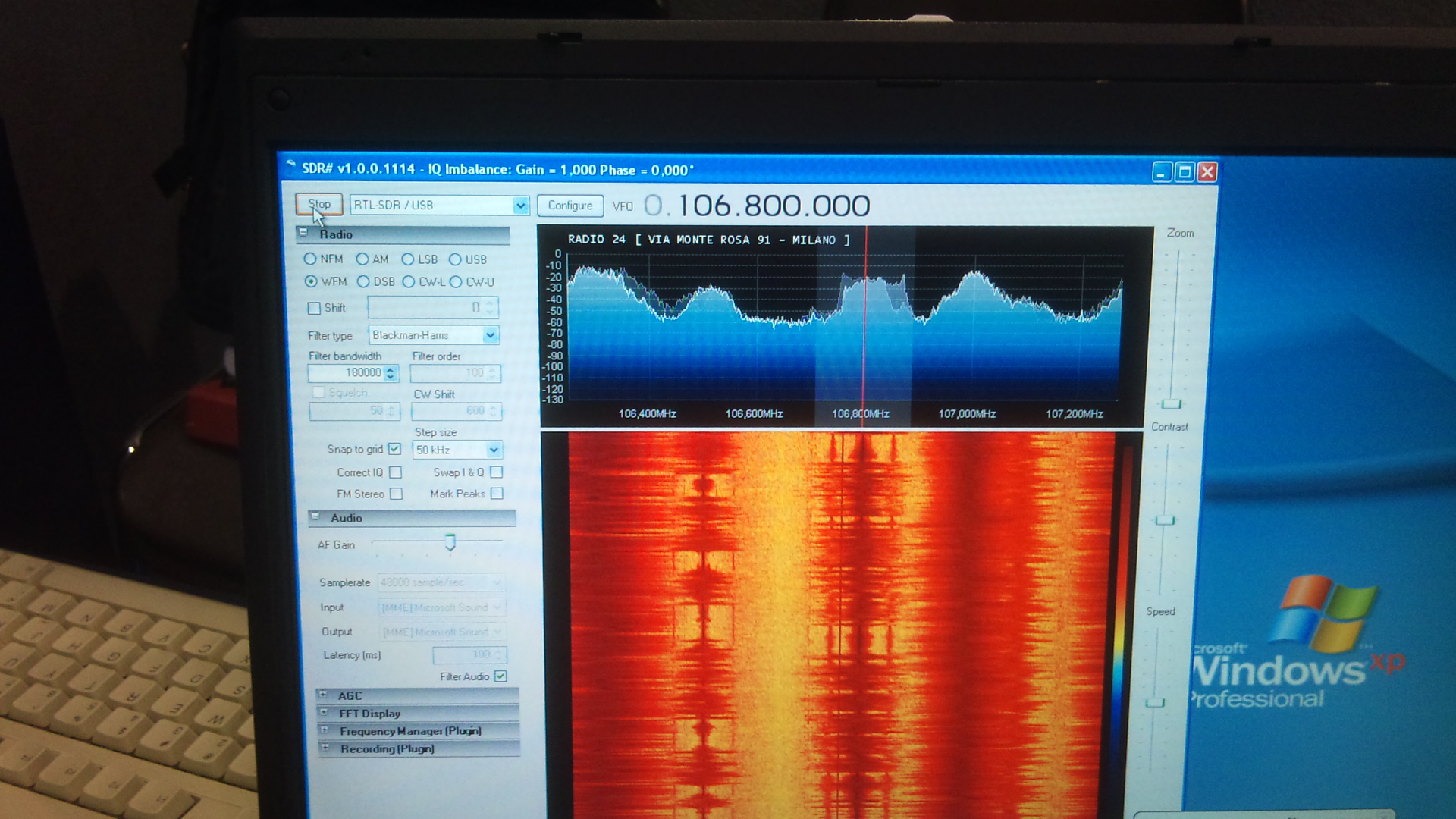
Task: Enable the Mark Peaks checkbox
Action: [x=497, y=494]
